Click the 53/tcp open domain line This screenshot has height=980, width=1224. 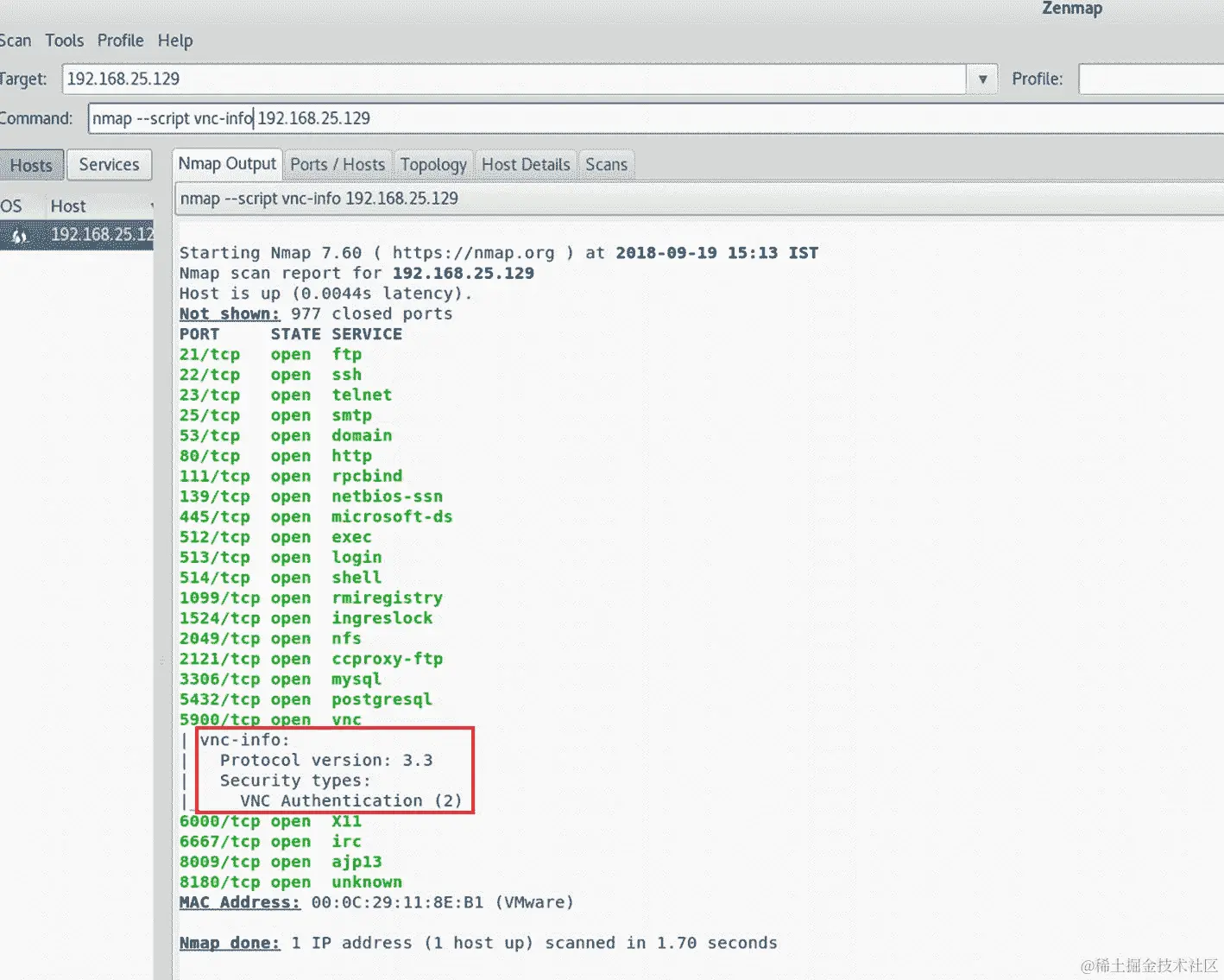[x=286, y=436]
